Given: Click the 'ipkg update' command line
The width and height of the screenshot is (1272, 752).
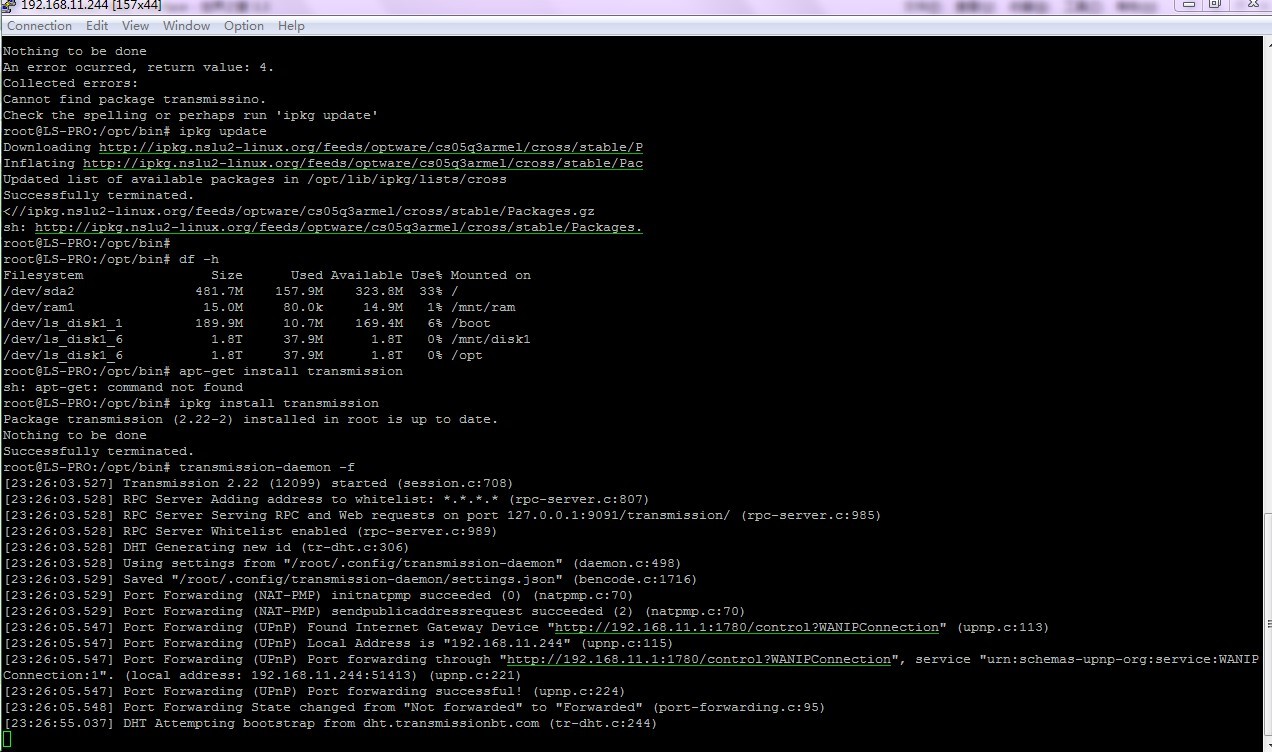Looking at the screenshot, I should click(135, 132).
